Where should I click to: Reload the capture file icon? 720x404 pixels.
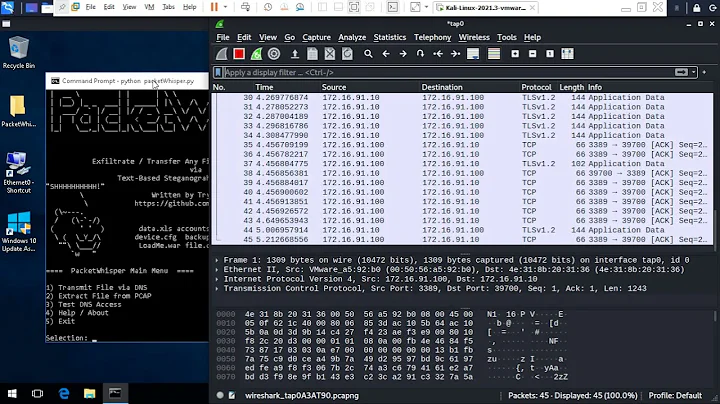(x=348, y=54)
